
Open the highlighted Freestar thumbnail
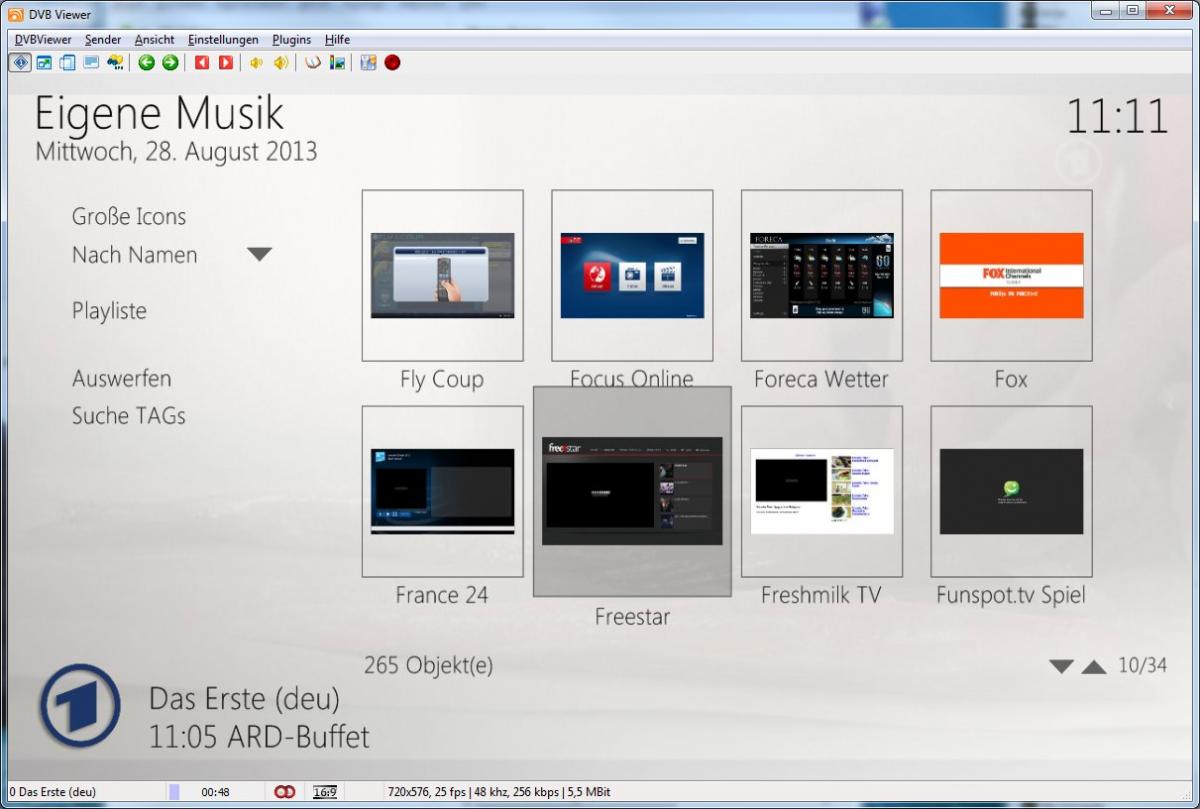tap(632, 491)
